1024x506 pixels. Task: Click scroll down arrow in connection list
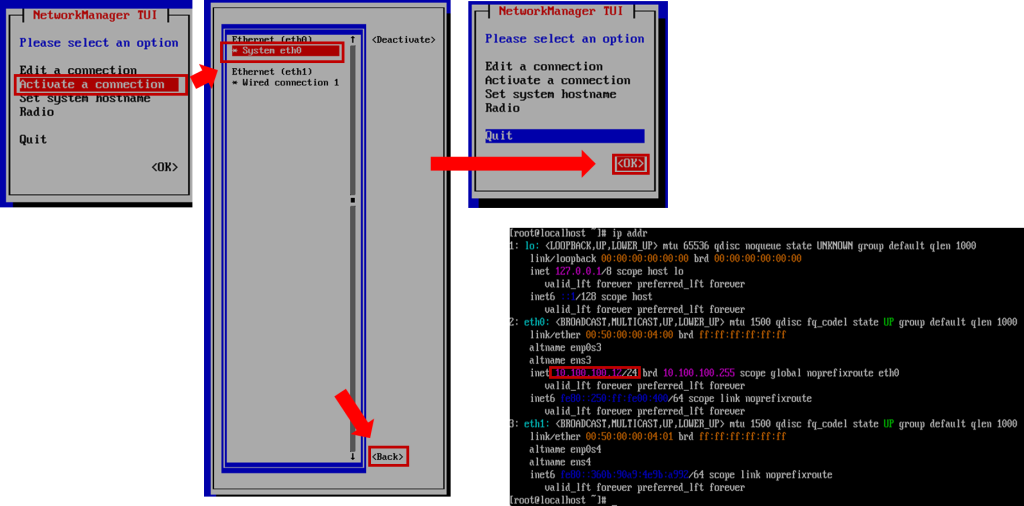(x=353, y=456)
